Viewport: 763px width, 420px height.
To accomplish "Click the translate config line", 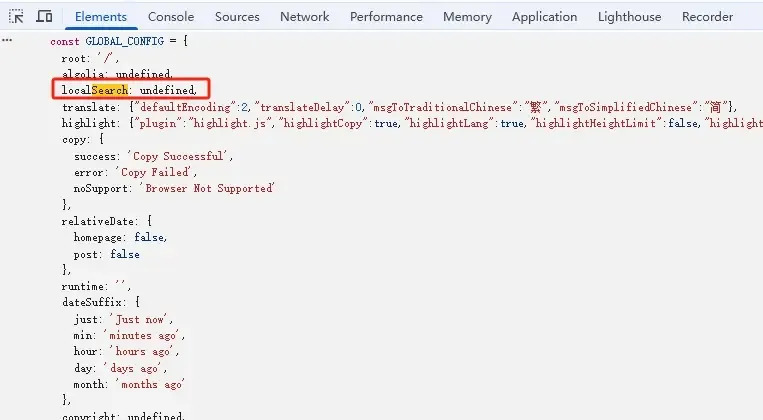I will click(400, 107).
